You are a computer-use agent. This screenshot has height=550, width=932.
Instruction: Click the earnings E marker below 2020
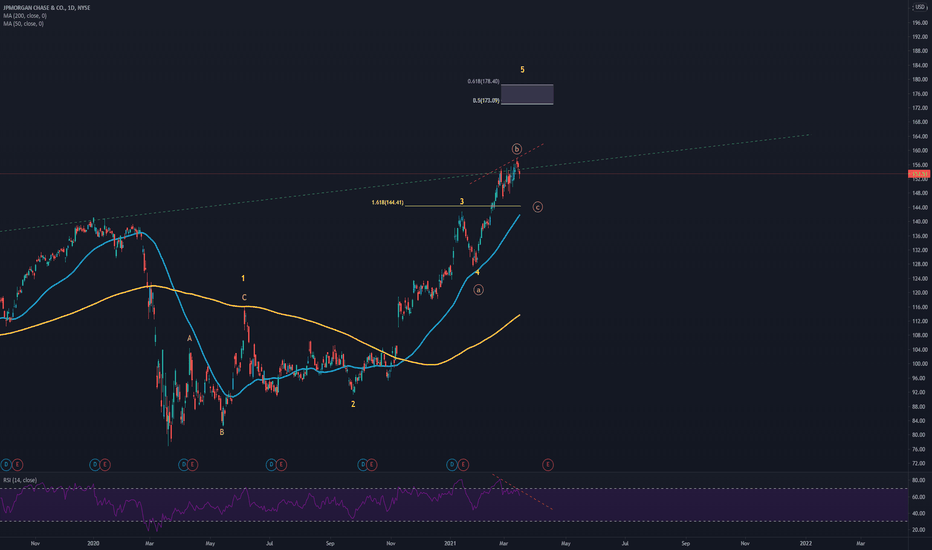105,464
